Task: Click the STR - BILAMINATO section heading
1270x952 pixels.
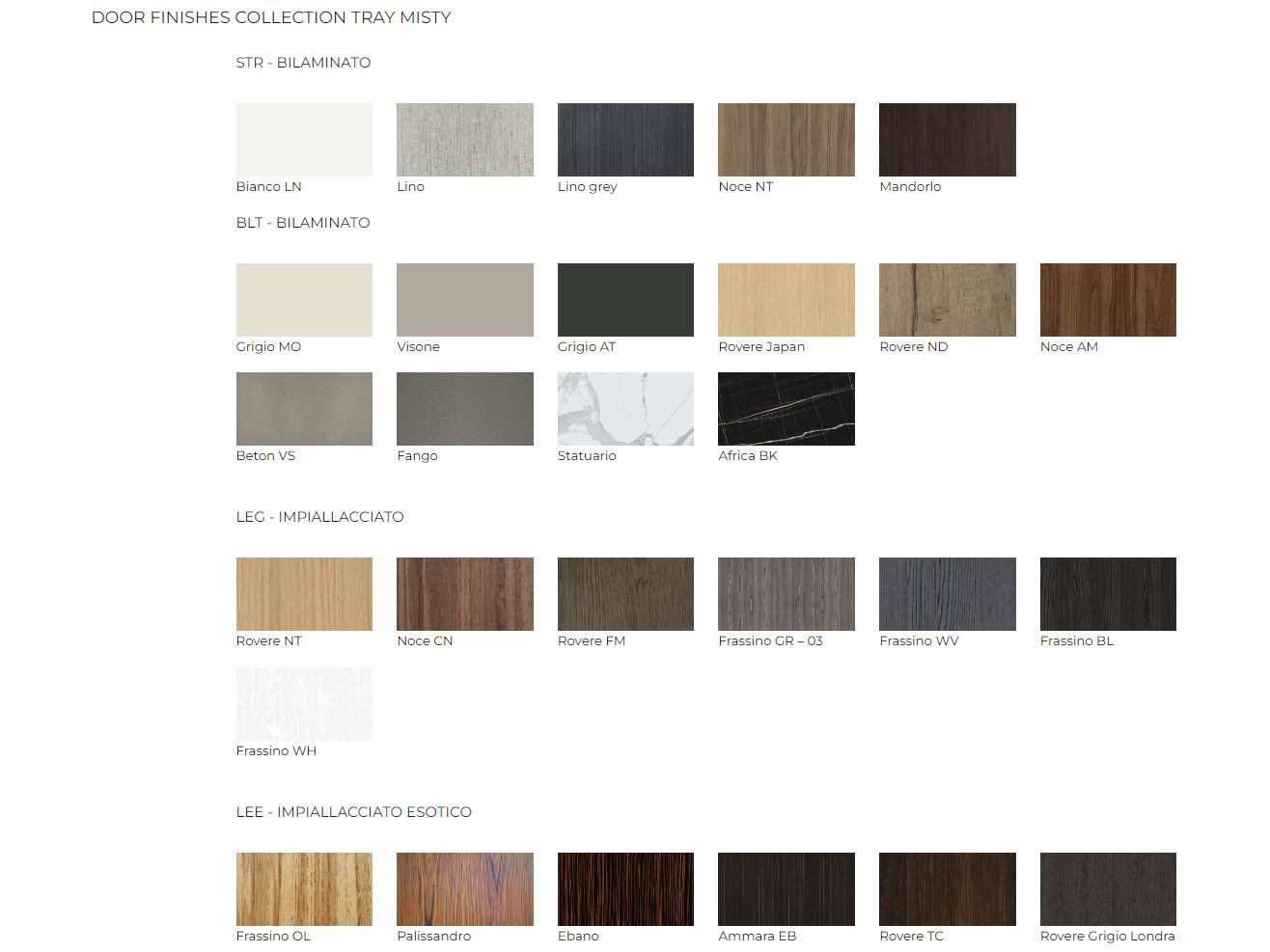Action: [x=303, y=63]
